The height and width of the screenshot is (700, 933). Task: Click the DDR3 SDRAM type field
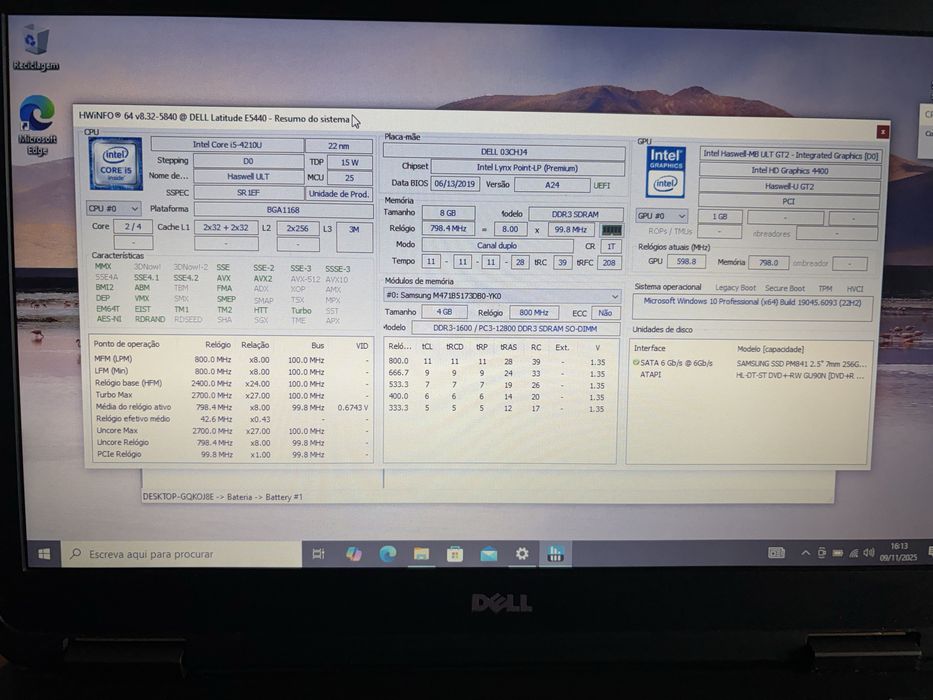tap(575, 214)
